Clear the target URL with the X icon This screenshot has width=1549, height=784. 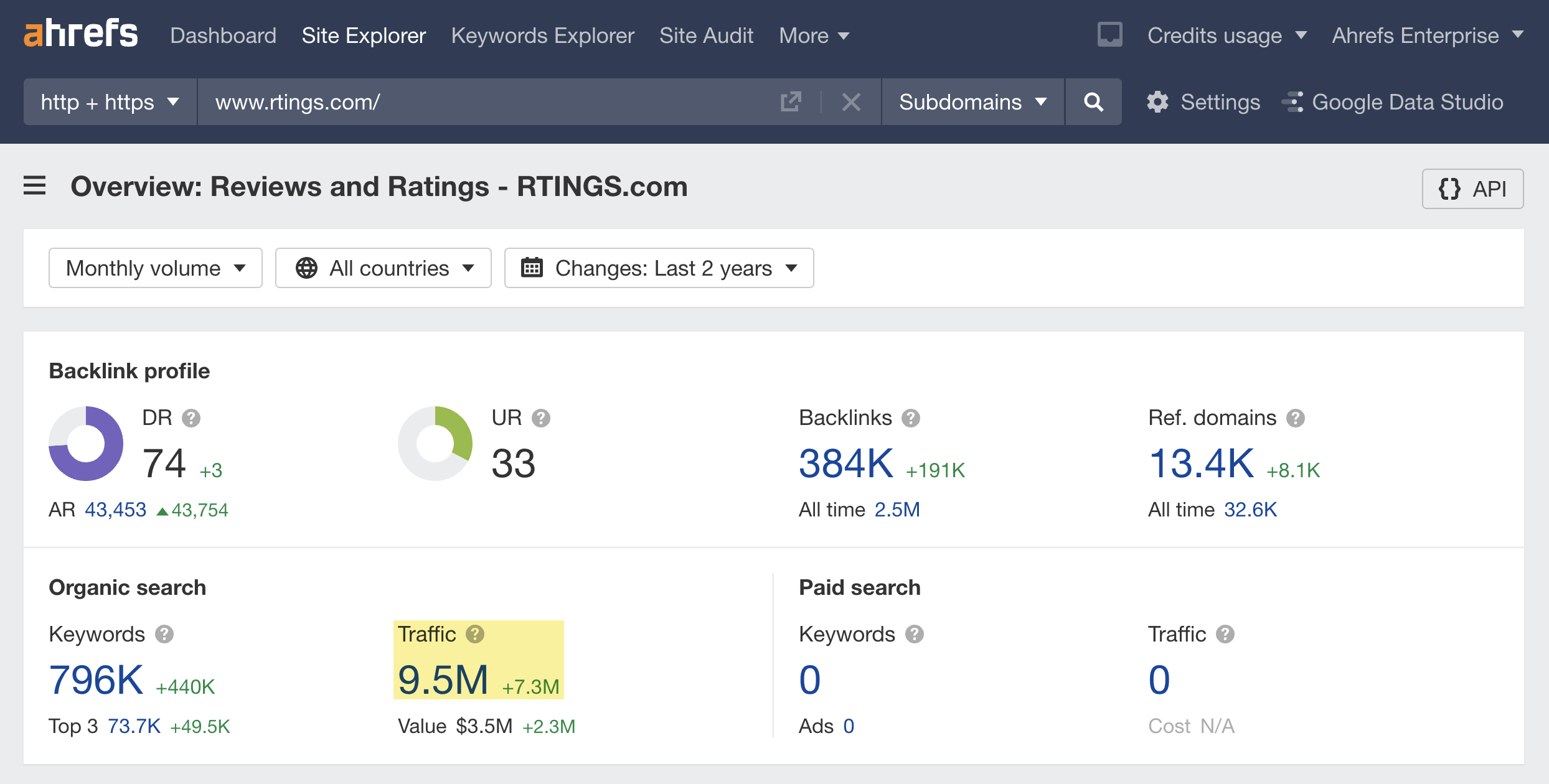(852, 101)
